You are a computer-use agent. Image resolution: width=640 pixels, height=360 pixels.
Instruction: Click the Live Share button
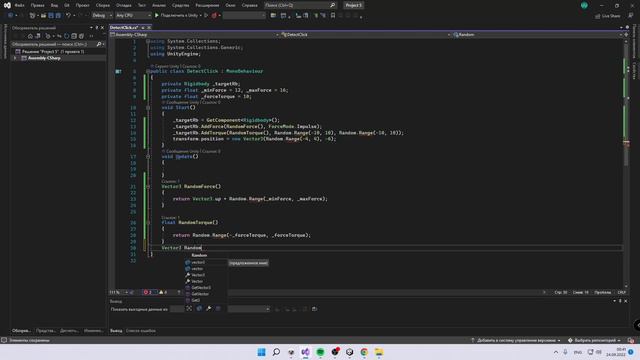tap(608, 16)
